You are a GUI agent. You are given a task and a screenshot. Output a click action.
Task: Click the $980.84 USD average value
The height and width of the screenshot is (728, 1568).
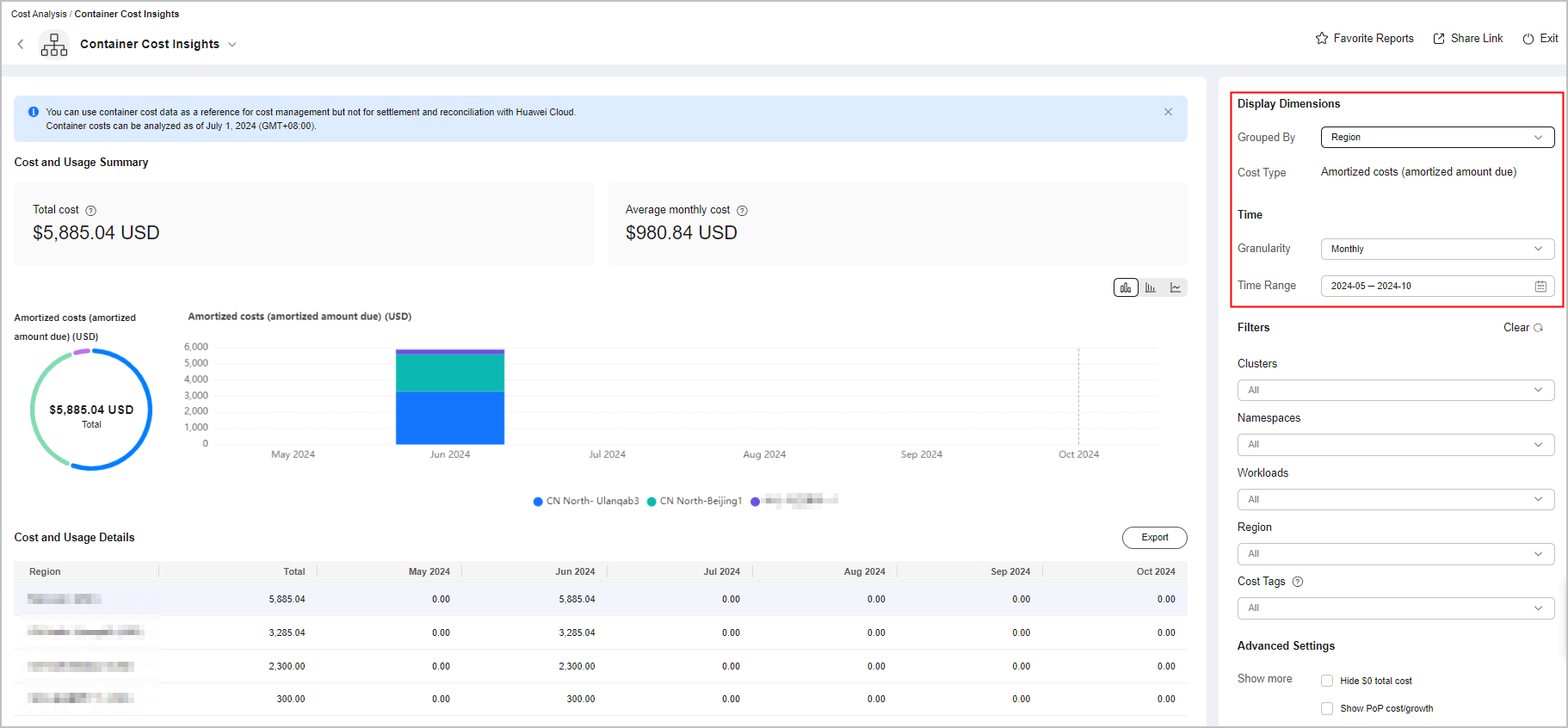(x=682, y=233)
